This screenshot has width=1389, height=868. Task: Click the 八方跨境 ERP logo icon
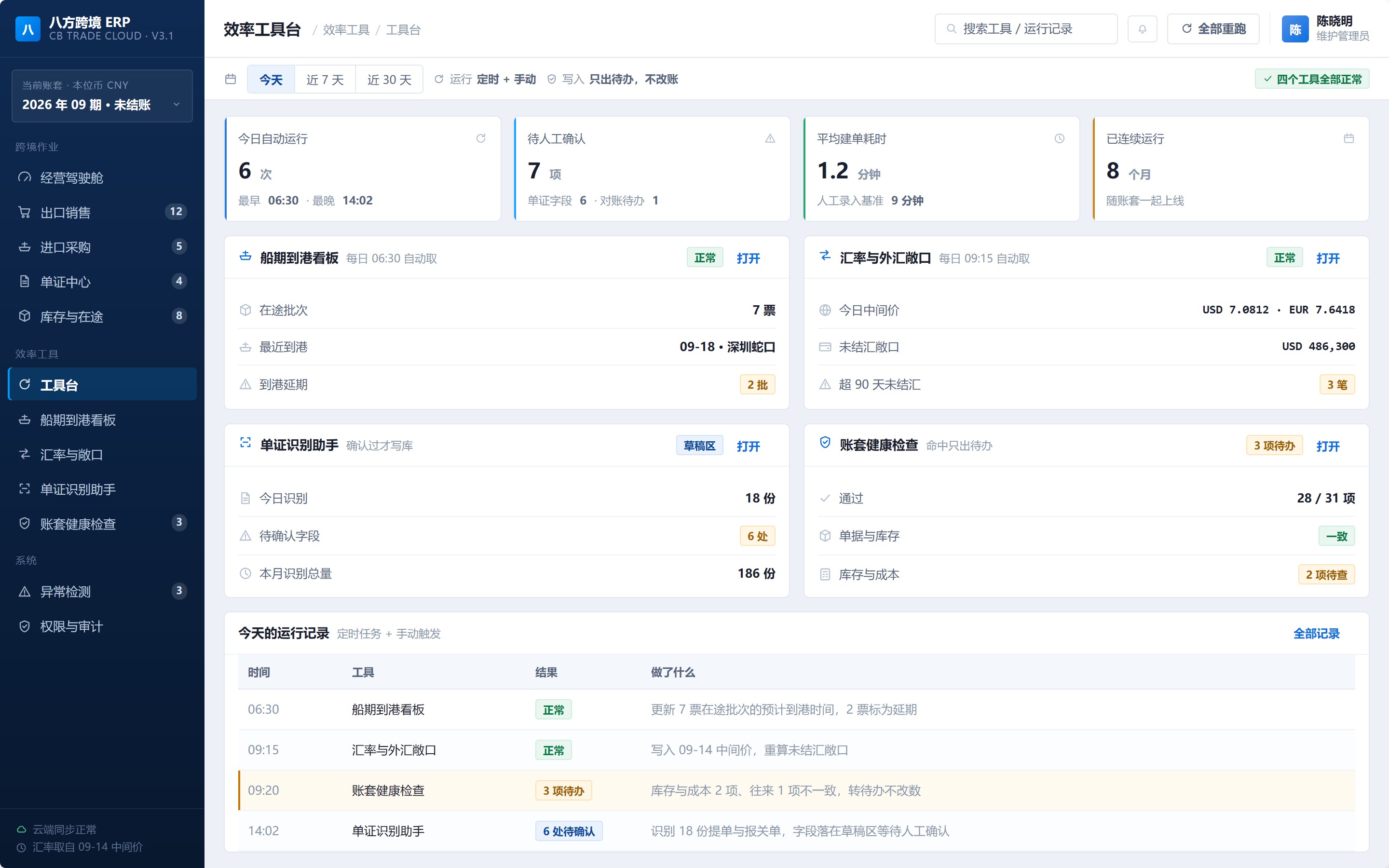pyautogui.click(x=27, y=29)
